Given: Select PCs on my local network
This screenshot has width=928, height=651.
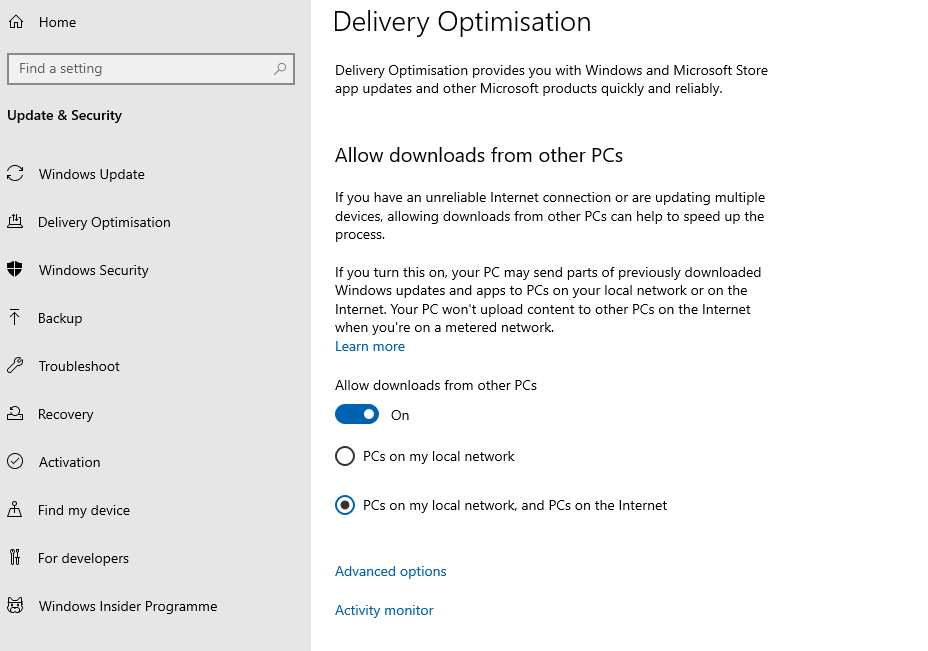Looking at the screenshot, I should point(345,457).
